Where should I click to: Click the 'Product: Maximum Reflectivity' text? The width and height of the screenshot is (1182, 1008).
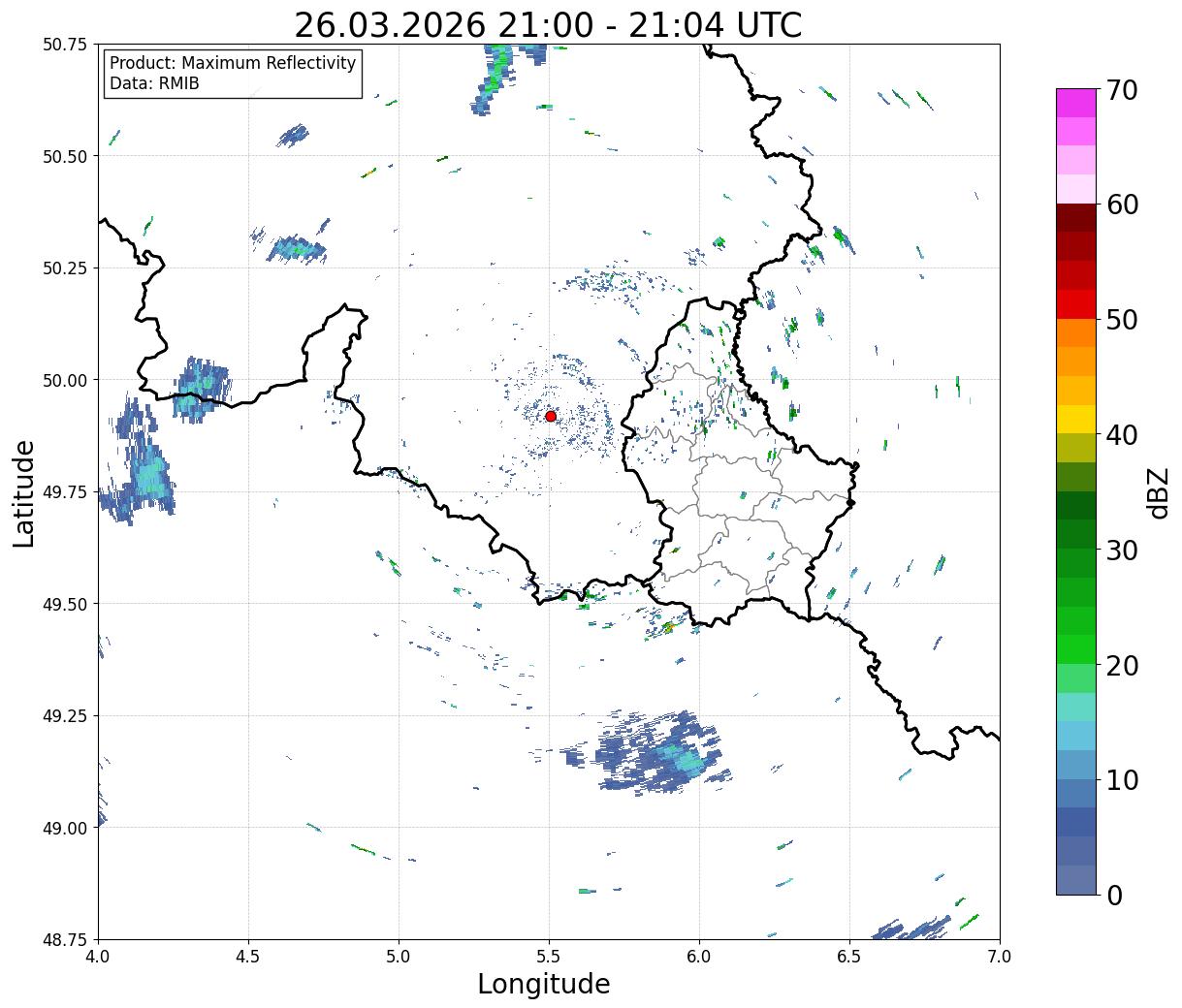(x=233, y=63)
